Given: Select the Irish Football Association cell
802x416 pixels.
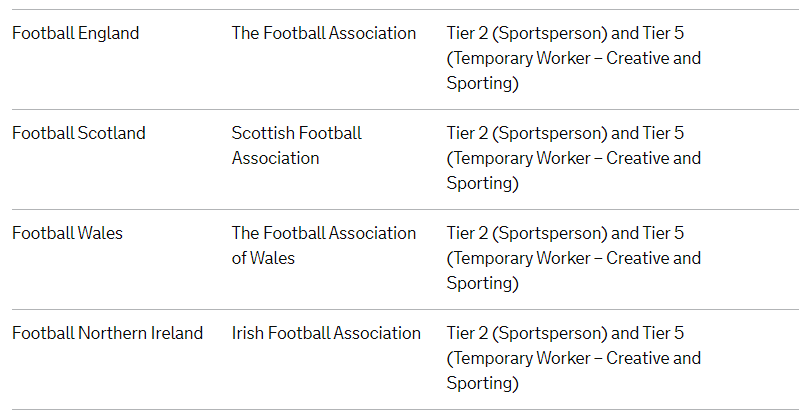Looking at the screenshot, I should click(326, 333).
